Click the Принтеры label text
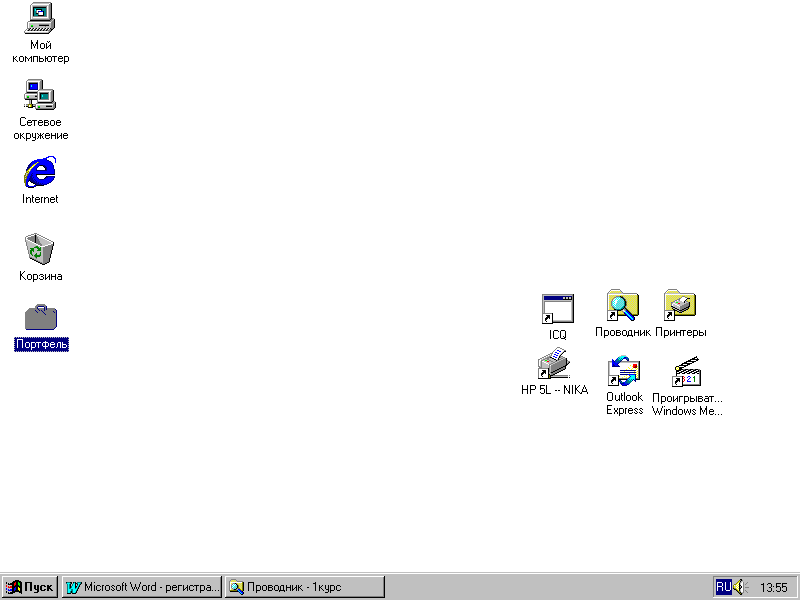Viewport: 800px width, 600px height. (x=681, y=332)
